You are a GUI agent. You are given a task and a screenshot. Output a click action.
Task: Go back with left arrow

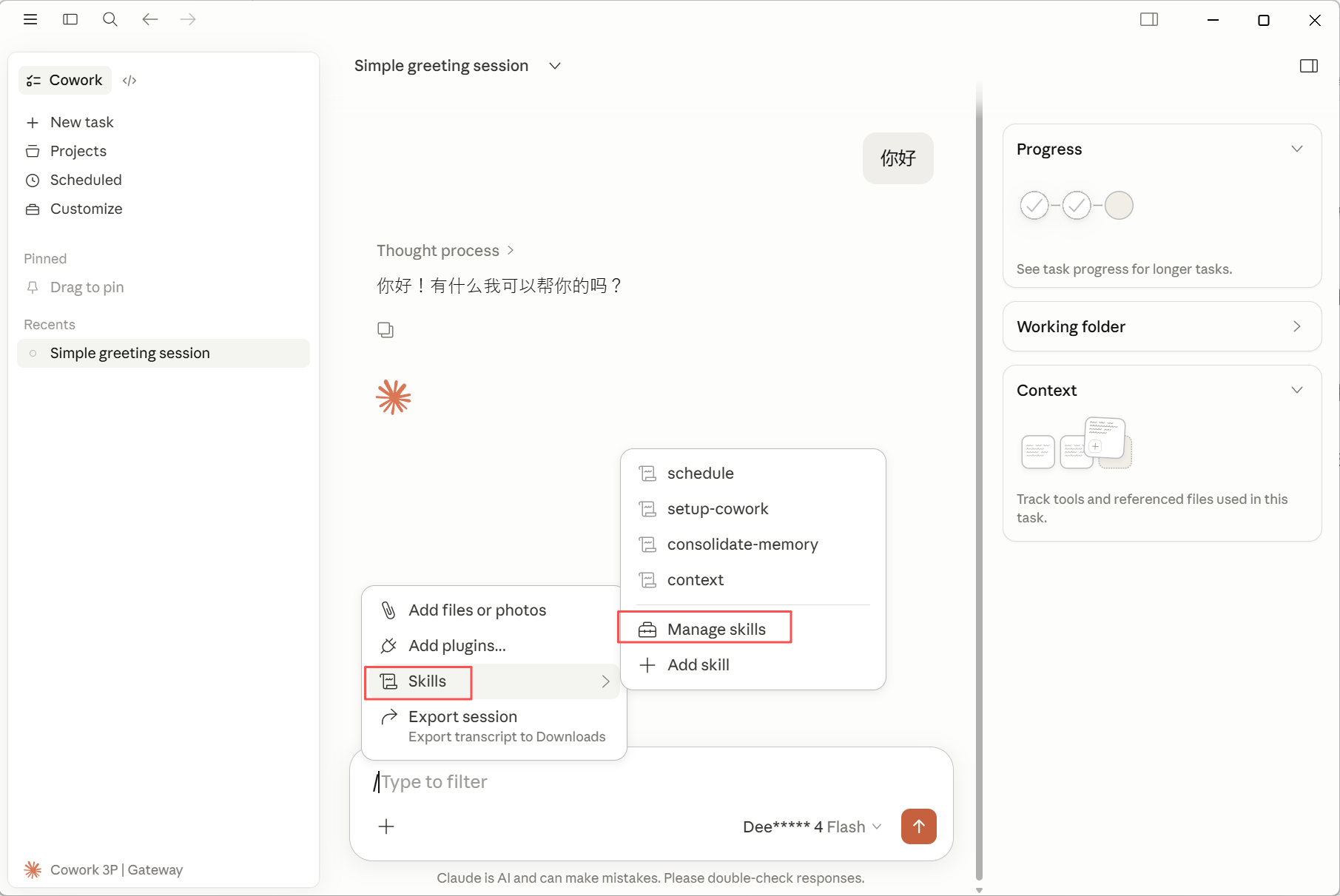(x=150, y=19)
